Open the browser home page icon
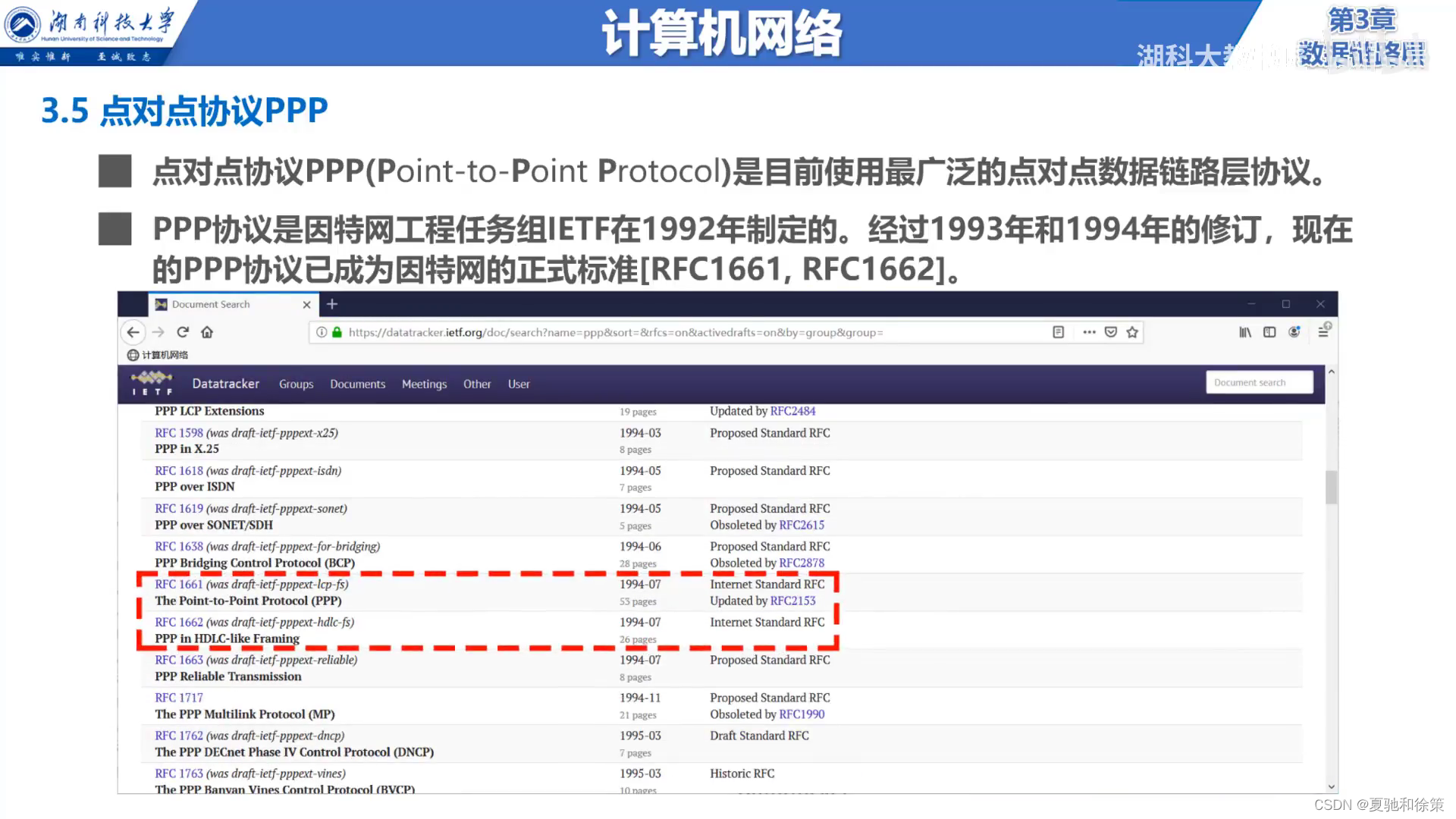The width and height of the screenshot is (1456, 819). click(206, 332)
